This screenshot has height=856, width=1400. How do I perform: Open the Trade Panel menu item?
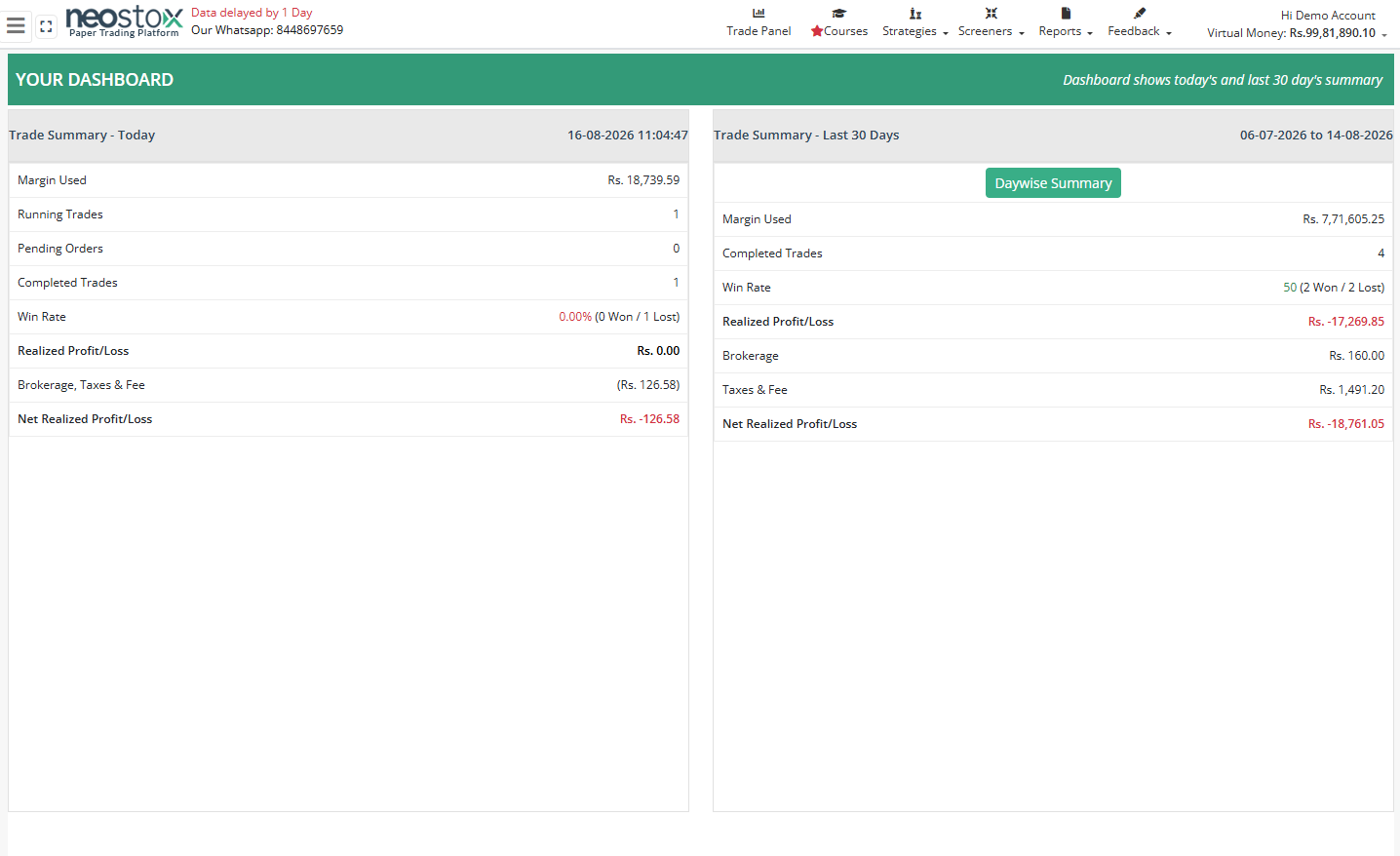(758, 31)
